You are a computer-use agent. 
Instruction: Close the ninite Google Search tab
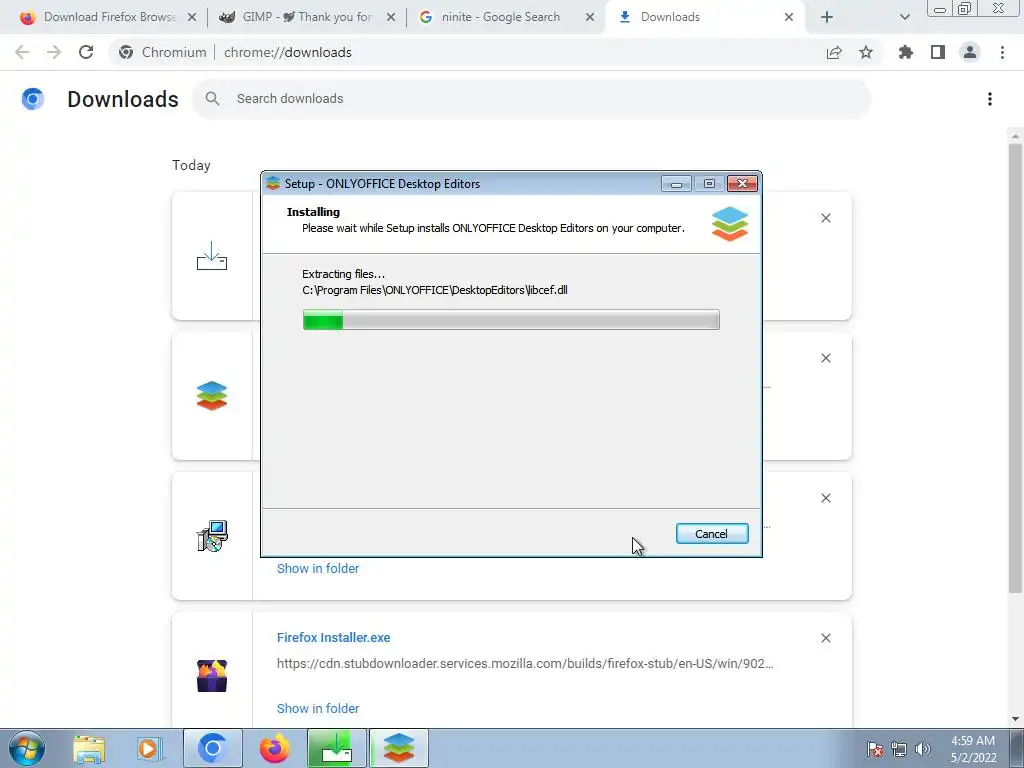(x=590, y=18)
